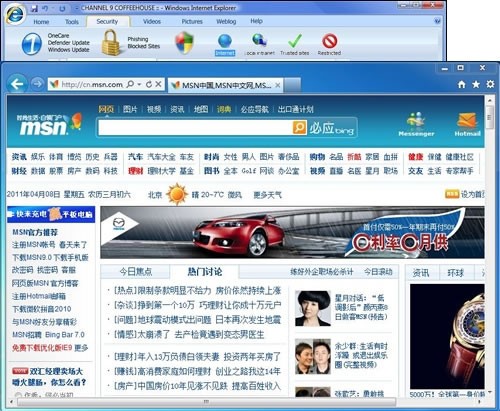
Task: Open a new blank tab
Action: pos(292,85)
